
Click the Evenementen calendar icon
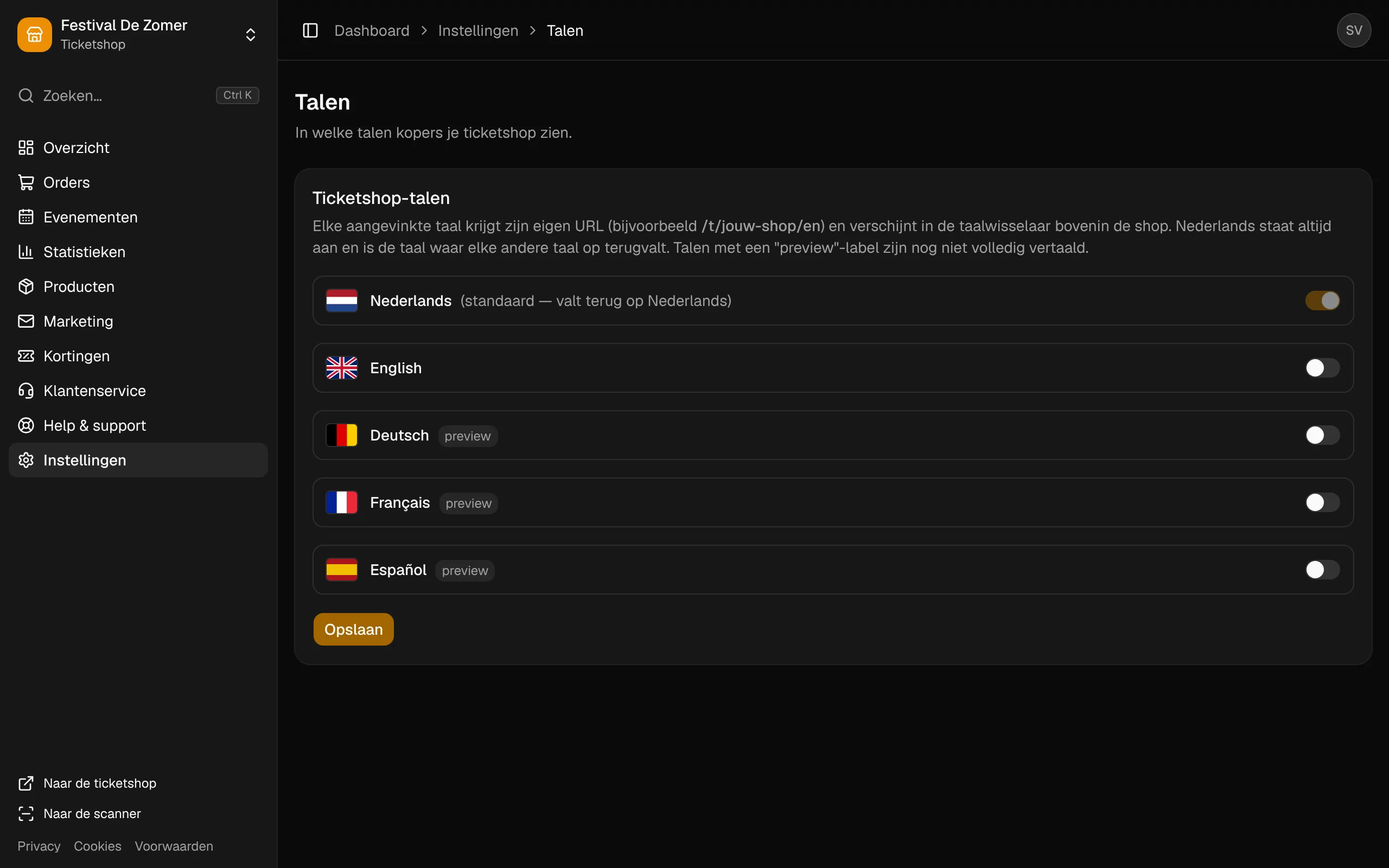(26, 217)
